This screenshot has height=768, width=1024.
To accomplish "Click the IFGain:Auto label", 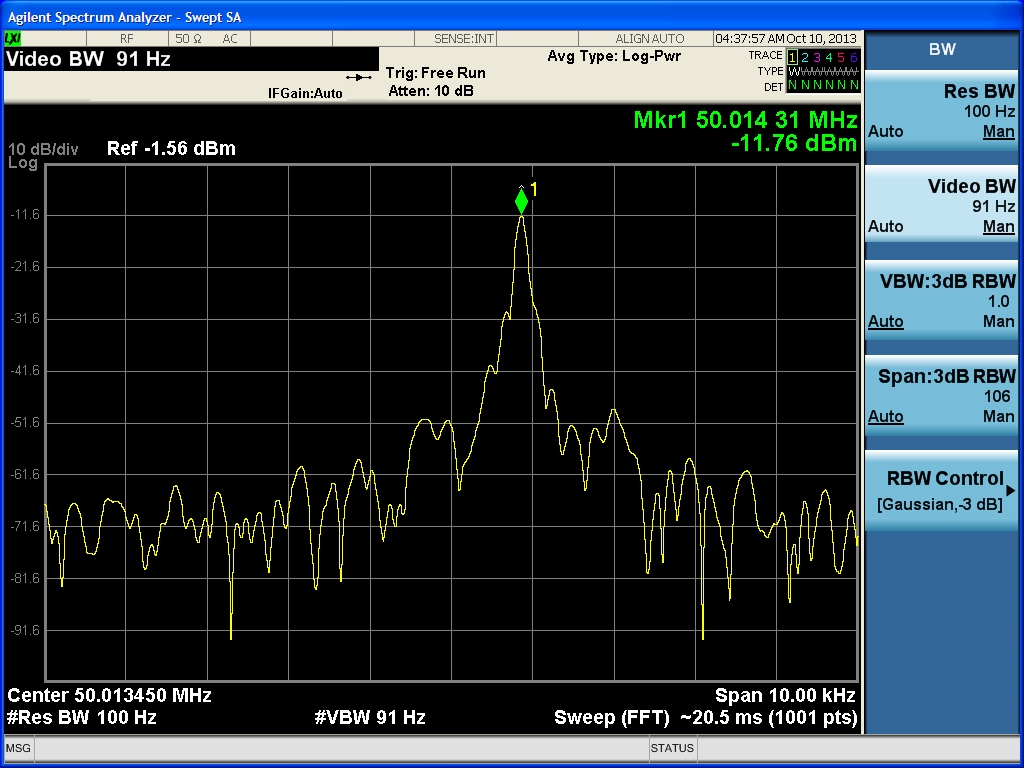I will pyautogui.click(x=305, y=93).
